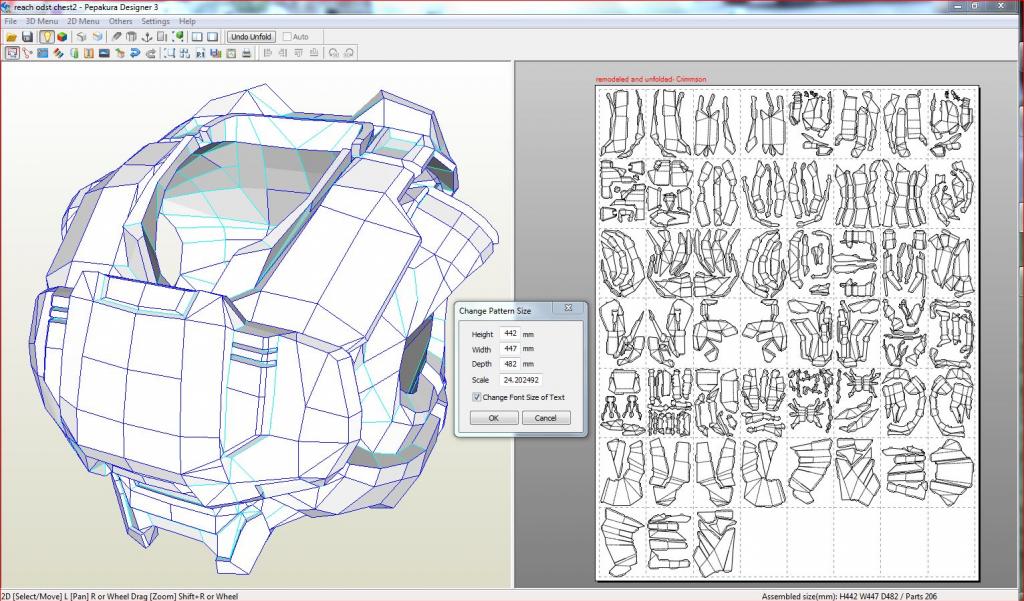Image resolution: width=1024 pixels, height=601 pixels.
Task: Click the two-pane split view layout icon
Action: pos(197,37)
